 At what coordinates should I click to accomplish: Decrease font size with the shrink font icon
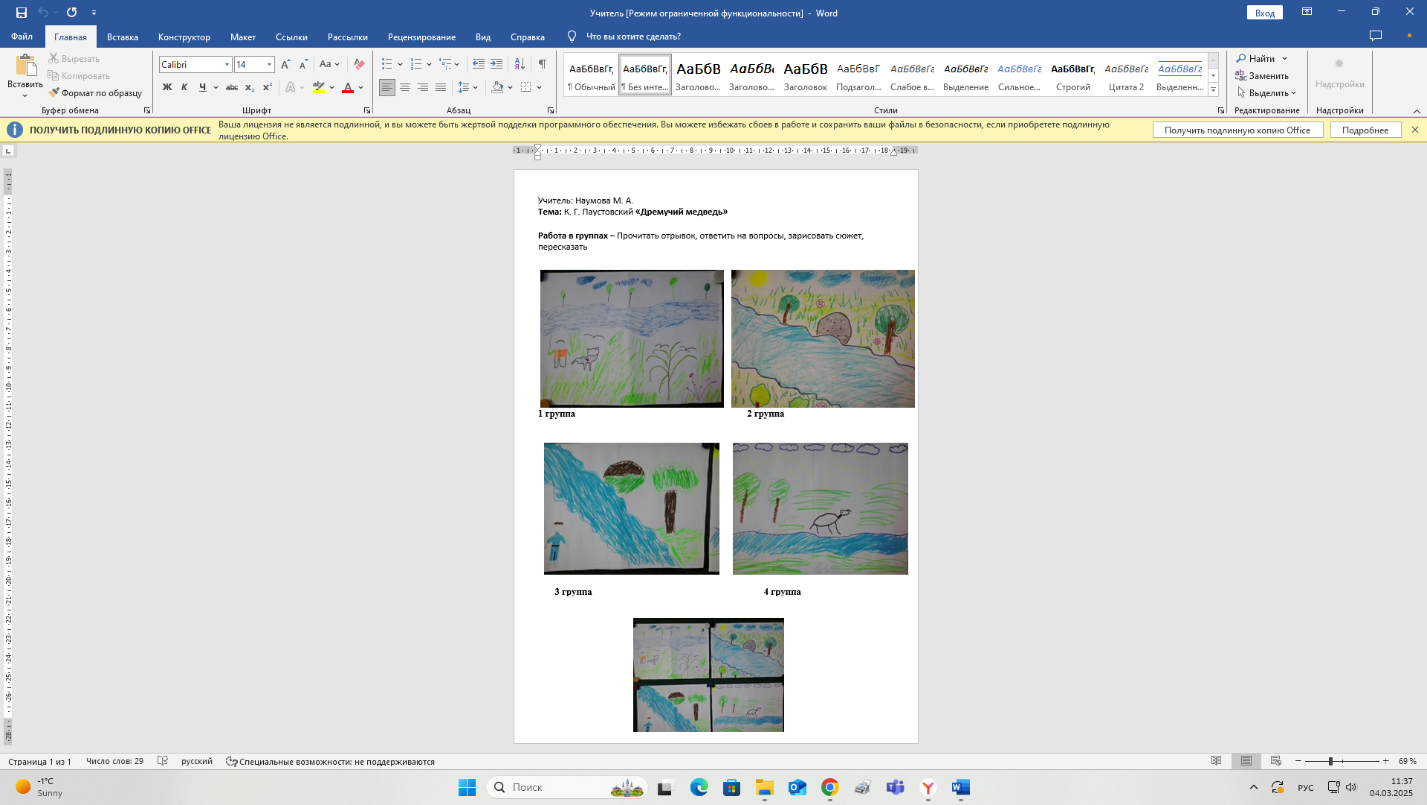click(x=303, y=64)
